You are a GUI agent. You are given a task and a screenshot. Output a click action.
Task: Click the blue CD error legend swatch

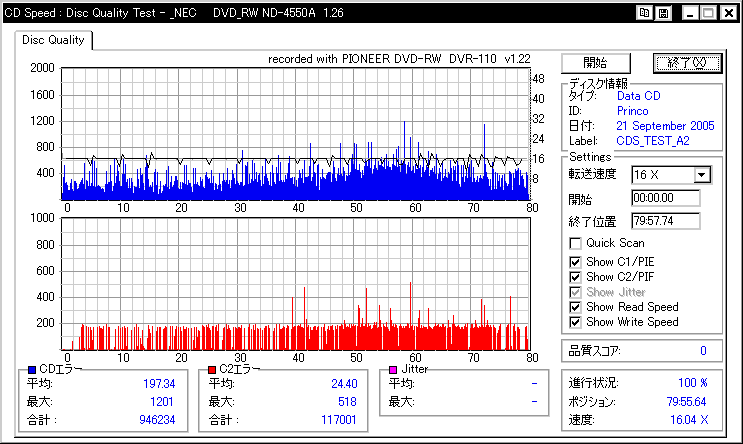coord(32,370)
